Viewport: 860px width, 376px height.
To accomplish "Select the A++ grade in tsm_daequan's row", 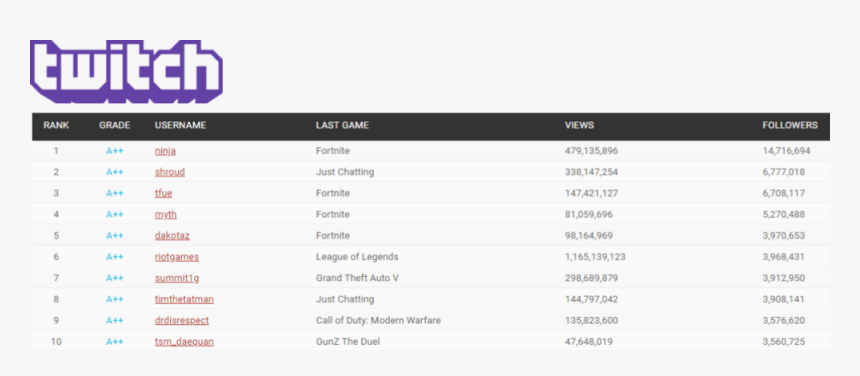I will 115,342.
